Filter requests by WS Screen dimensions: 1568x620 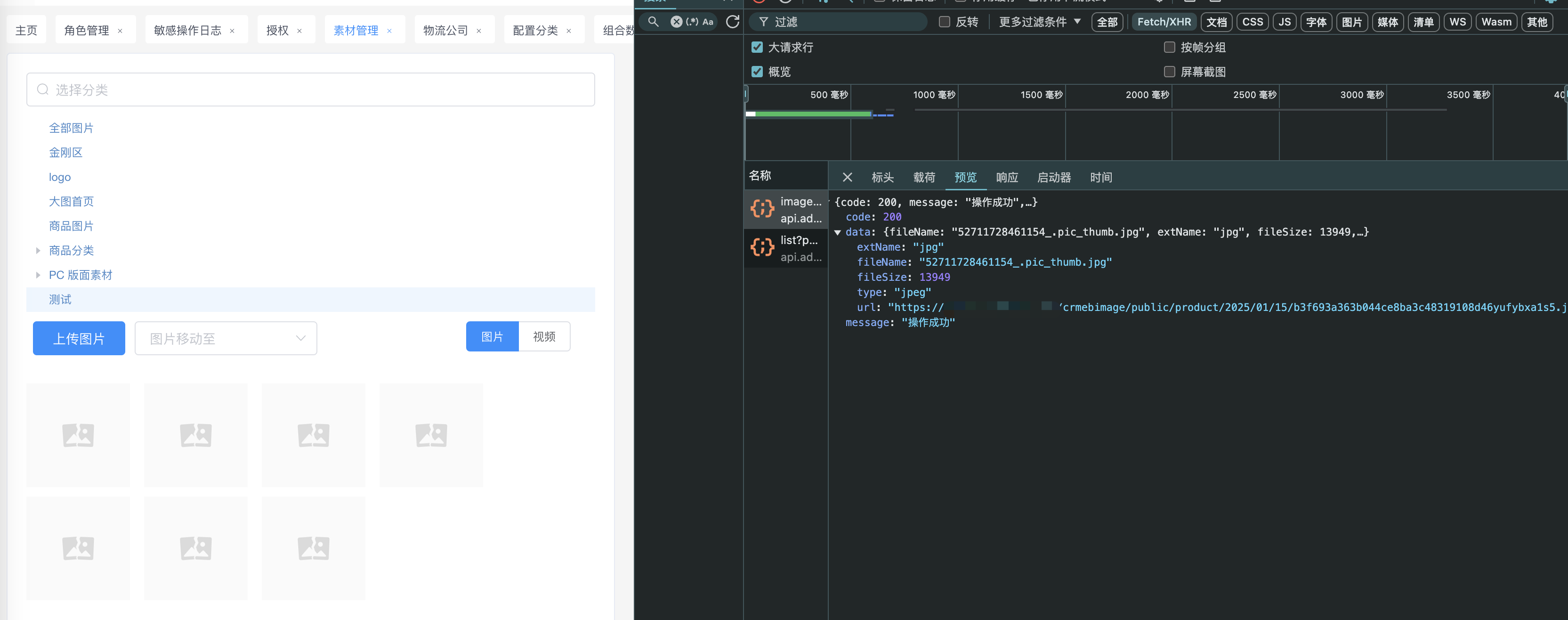point(1457,22)
